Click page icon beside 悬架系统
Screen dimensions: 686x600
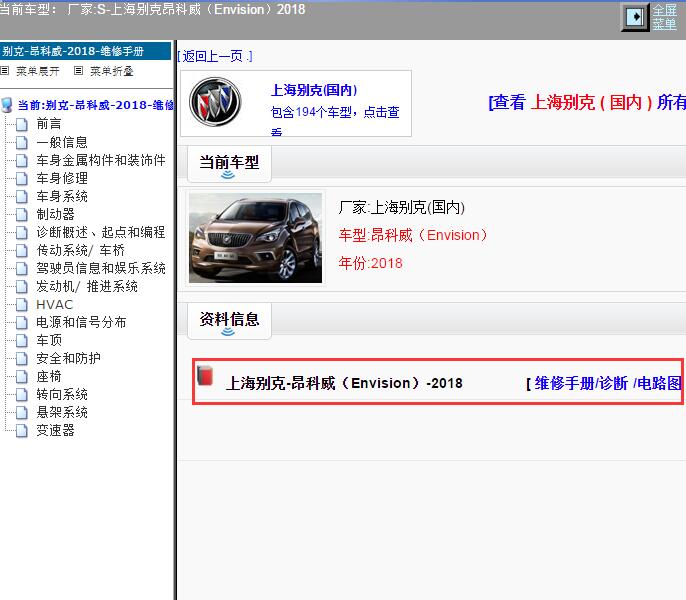pos(22,413)
